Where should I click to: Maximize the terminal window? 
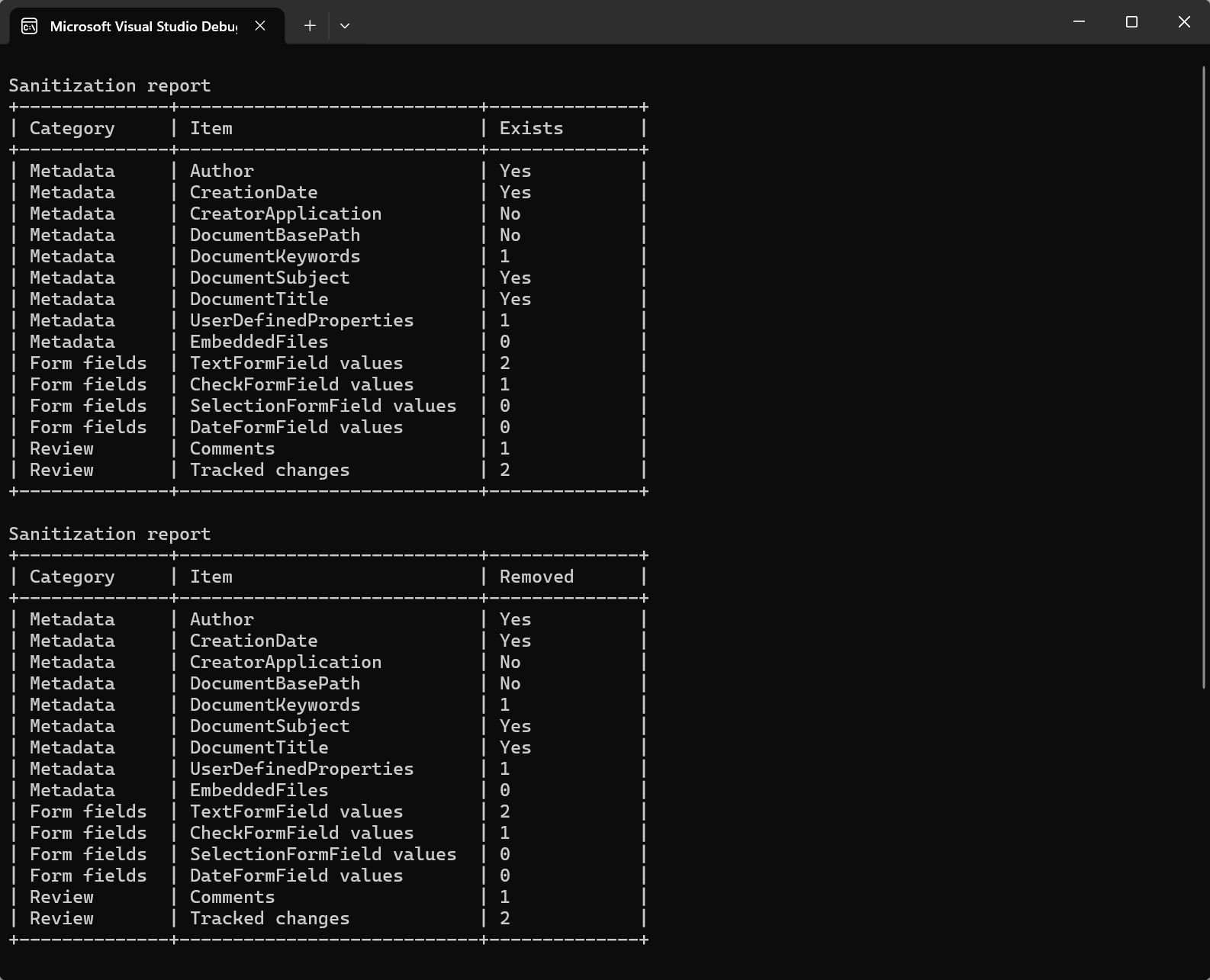click(1131, 22)
